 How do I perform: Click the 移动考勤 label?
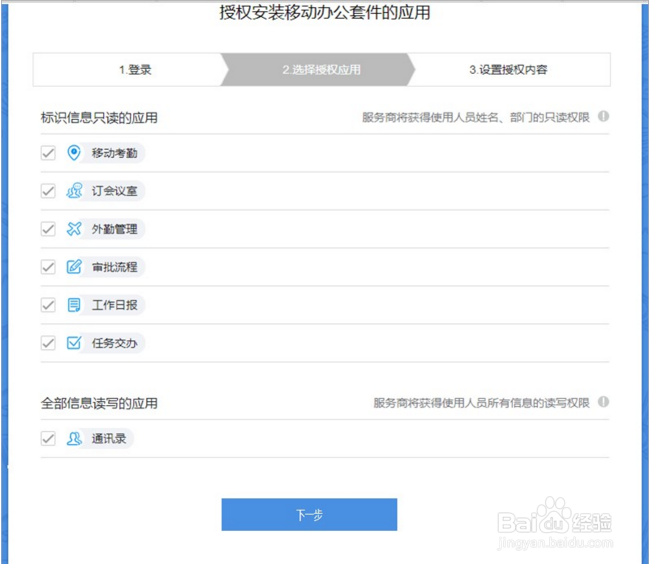[x=114, y=153]
